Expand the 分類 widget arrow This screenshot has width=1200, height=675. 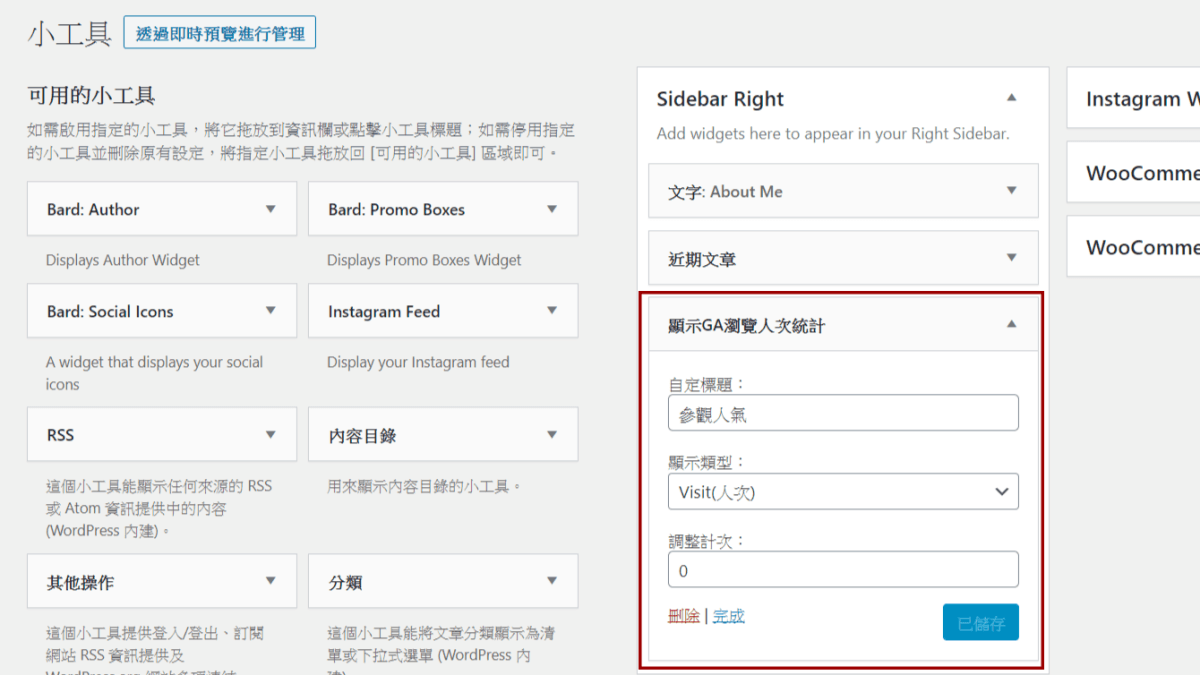pos(552,581)
